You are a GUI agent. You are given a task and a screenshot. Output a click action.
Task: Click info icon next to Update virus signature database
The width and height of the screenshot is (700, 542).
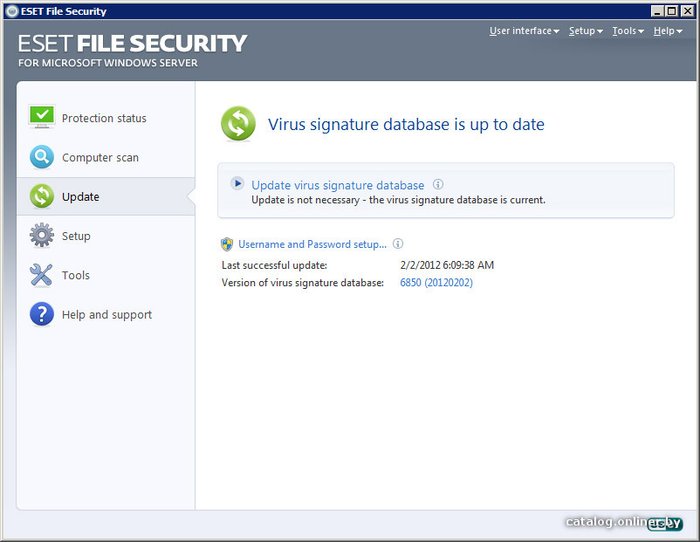tap(438, 184)
